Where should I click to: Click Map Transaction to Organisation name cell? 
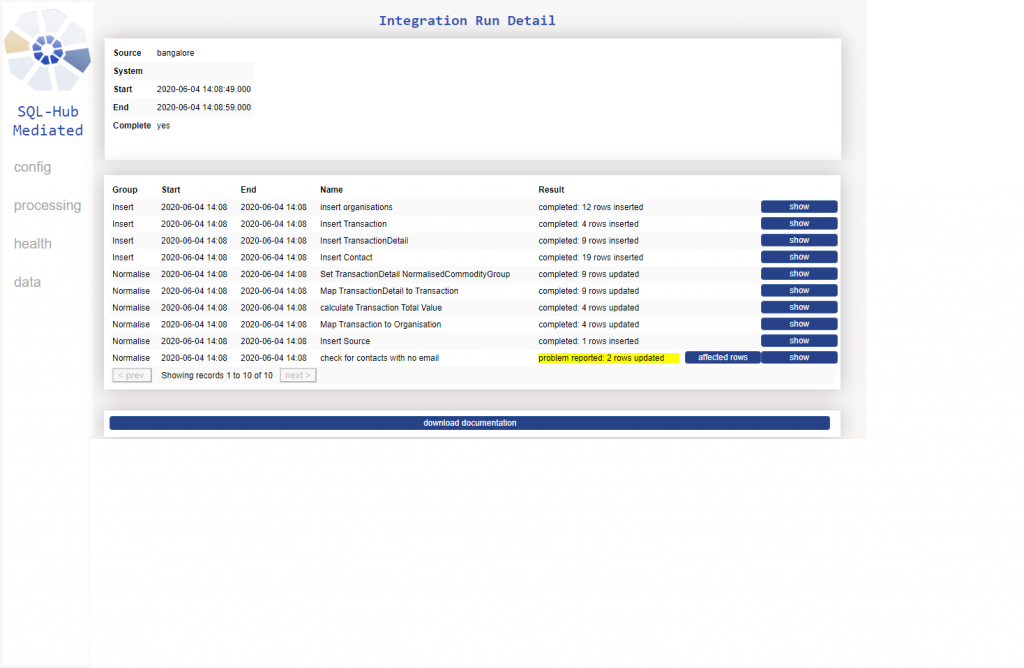tap(380, 325)
